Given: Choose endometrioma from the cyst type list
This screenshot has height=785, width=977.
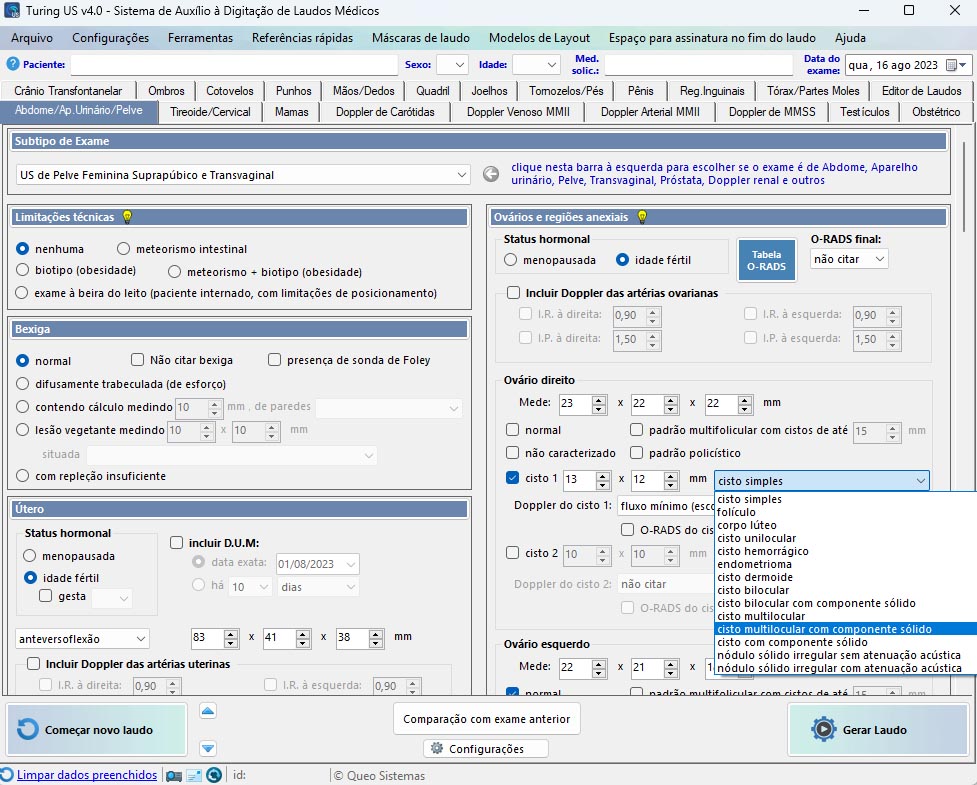Looking at the screenshot, I should click(x=754, y=564).
